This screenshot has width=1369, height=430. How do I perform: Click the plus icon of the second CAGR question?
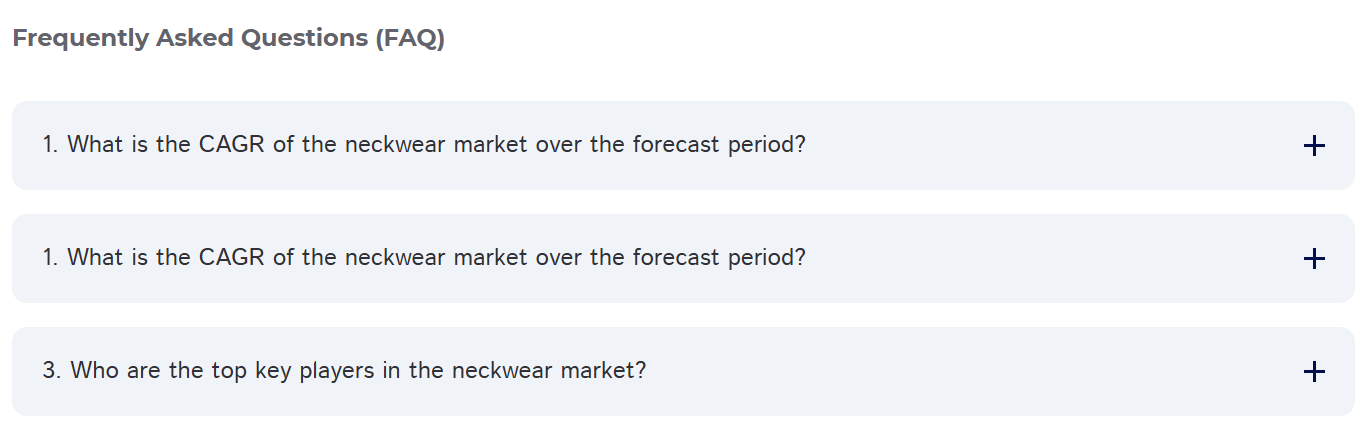click(1314, 259)
